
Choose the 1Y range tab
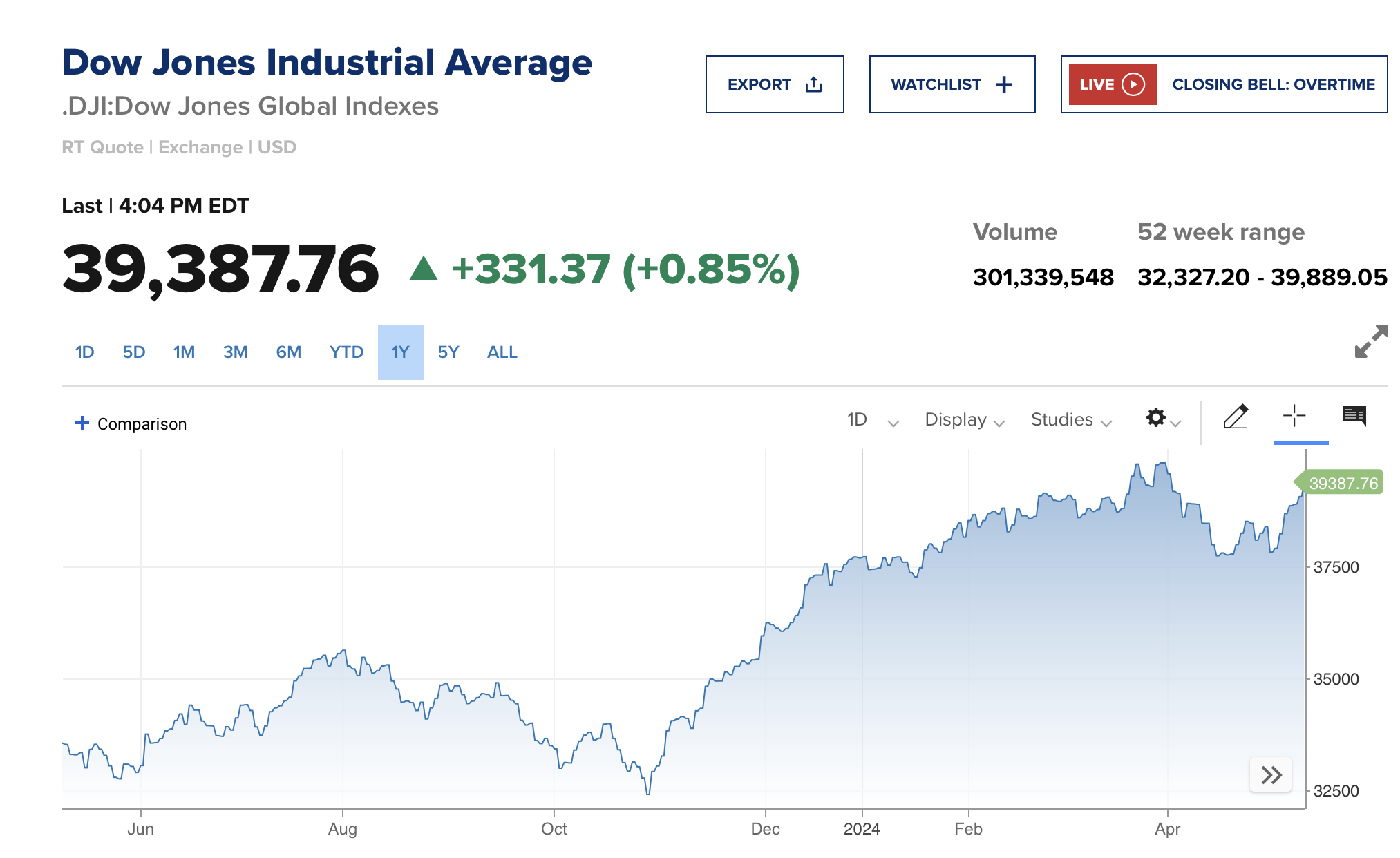[400, 352]
